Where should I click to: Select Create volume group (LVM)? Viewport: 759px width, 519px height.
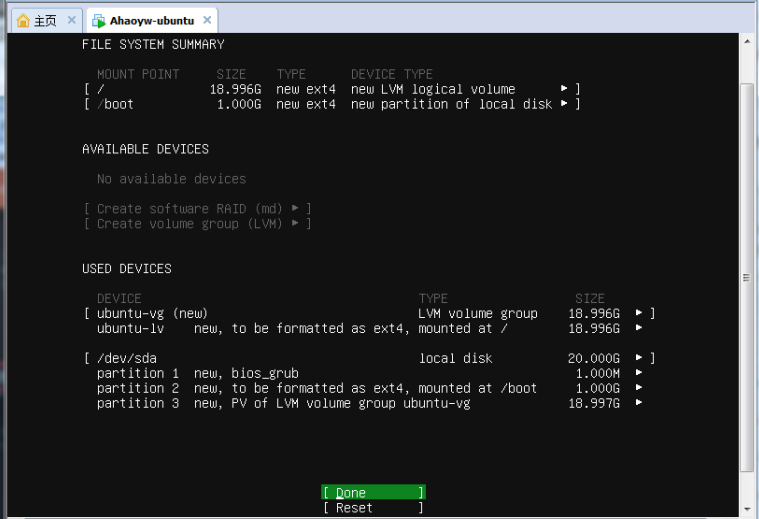click(x=197, y=224)
